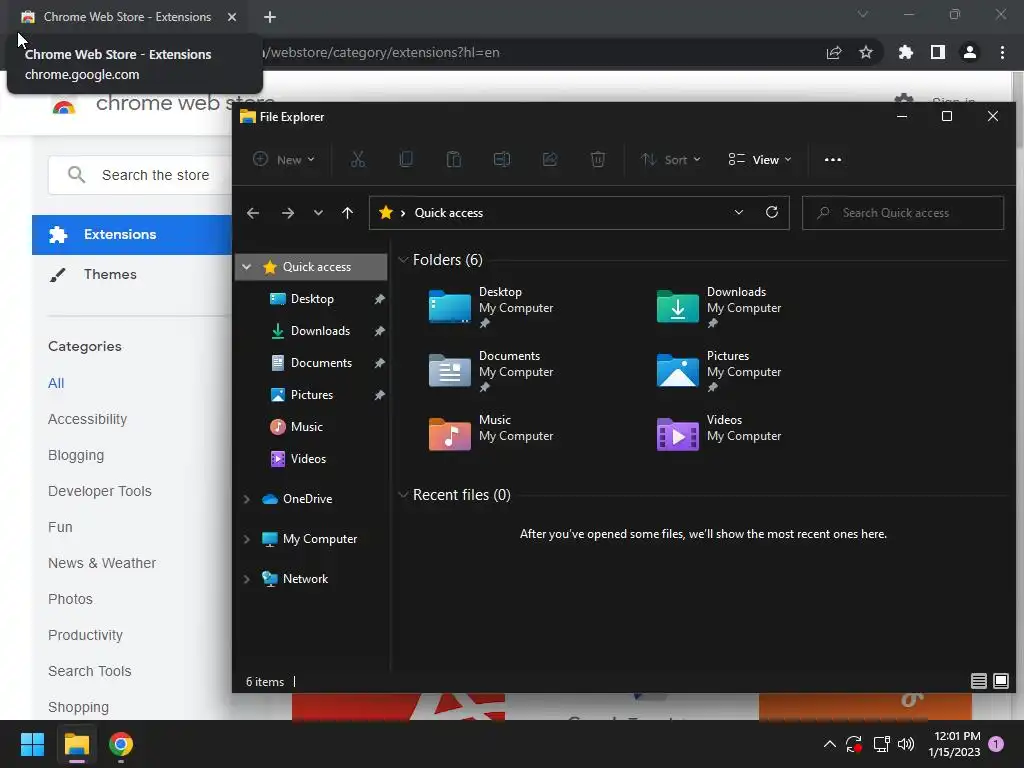Choose the All category link
The height and width of the screenshot is (768, 1024).
56,383
